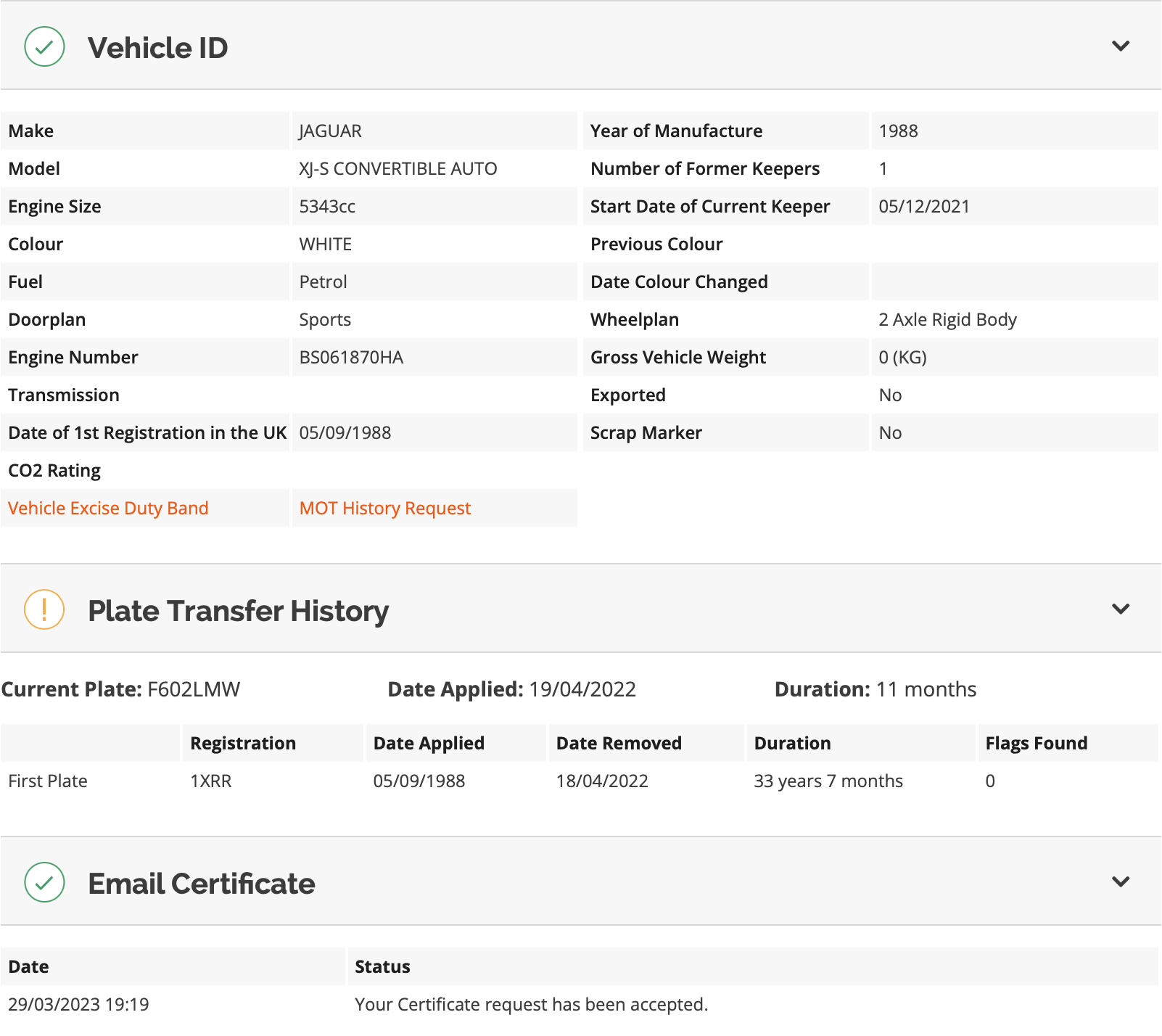Select the certificate request accepted status text

coord(532,1004)
